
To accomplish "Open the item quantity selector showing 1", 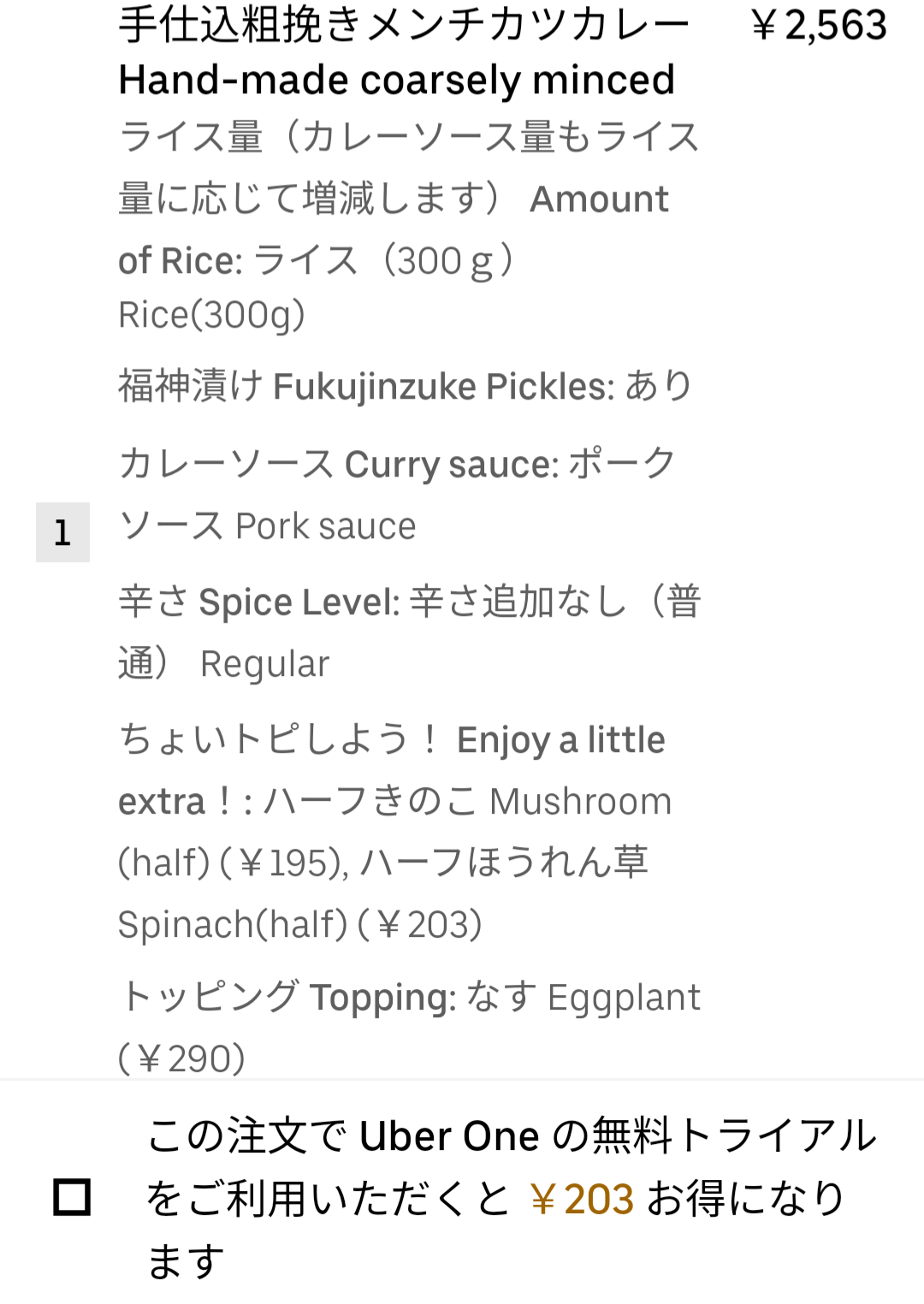I will (62, 532).
